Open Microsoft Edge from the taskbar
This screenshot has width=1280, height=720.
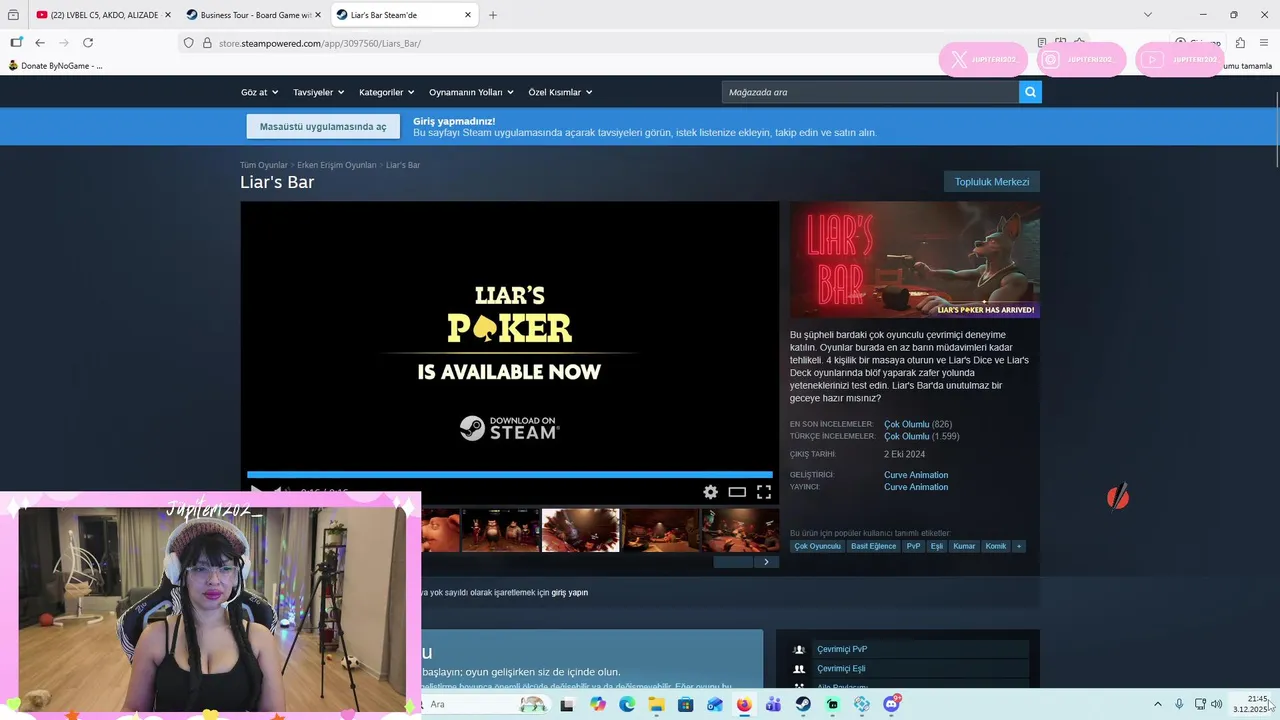(627, 704)
